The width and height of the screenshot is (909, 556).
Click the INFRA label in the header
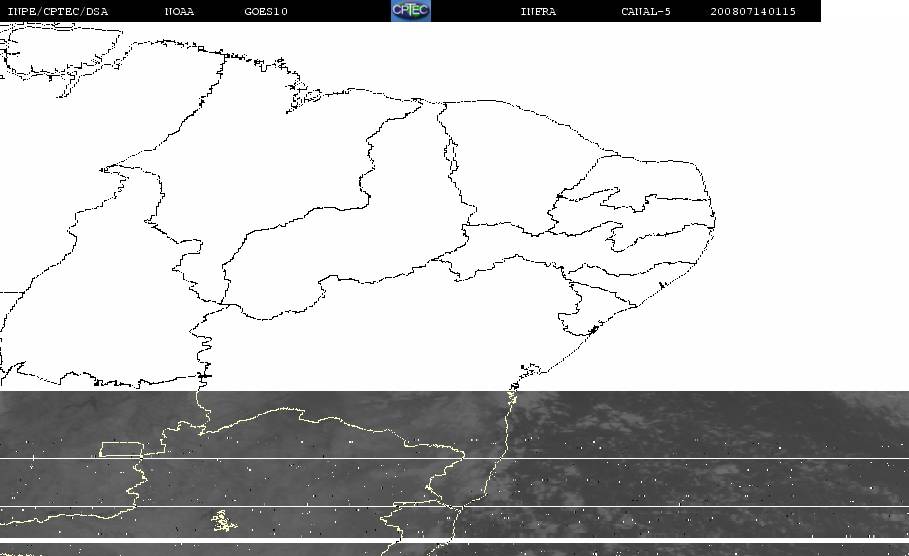click(x=538, y=12)
